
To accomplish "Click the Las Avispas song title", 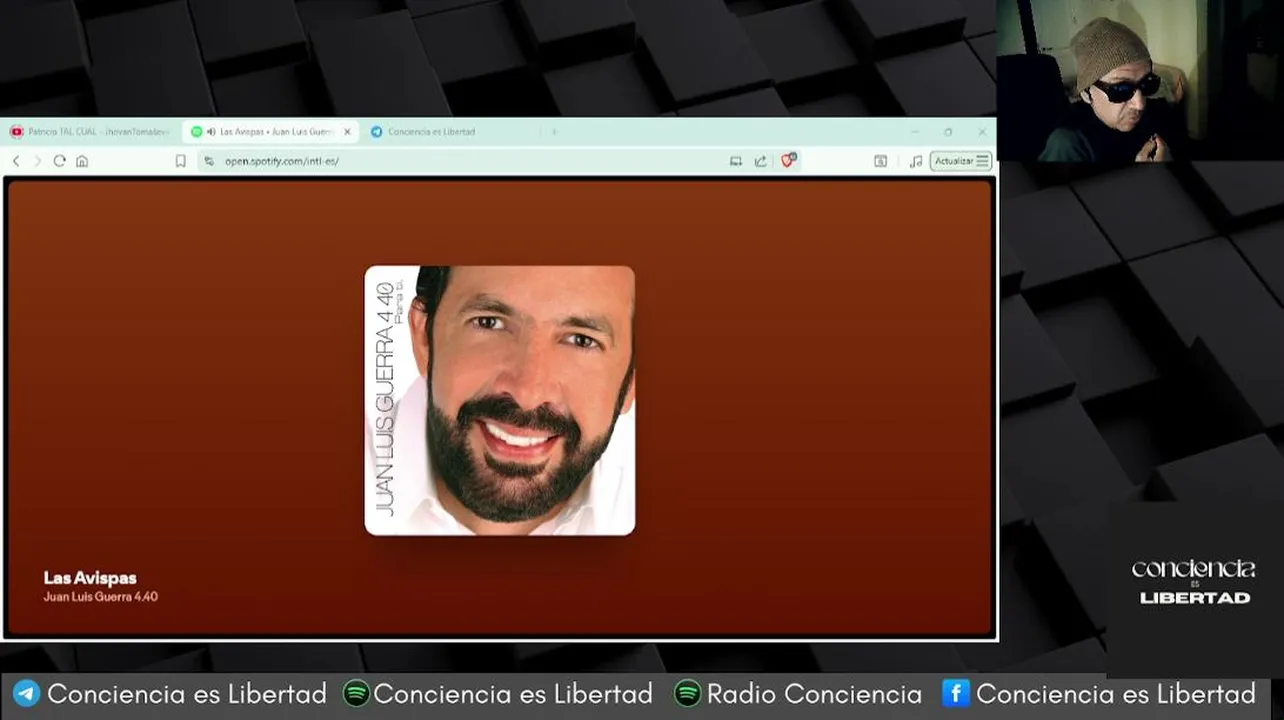I will [90, 578].
